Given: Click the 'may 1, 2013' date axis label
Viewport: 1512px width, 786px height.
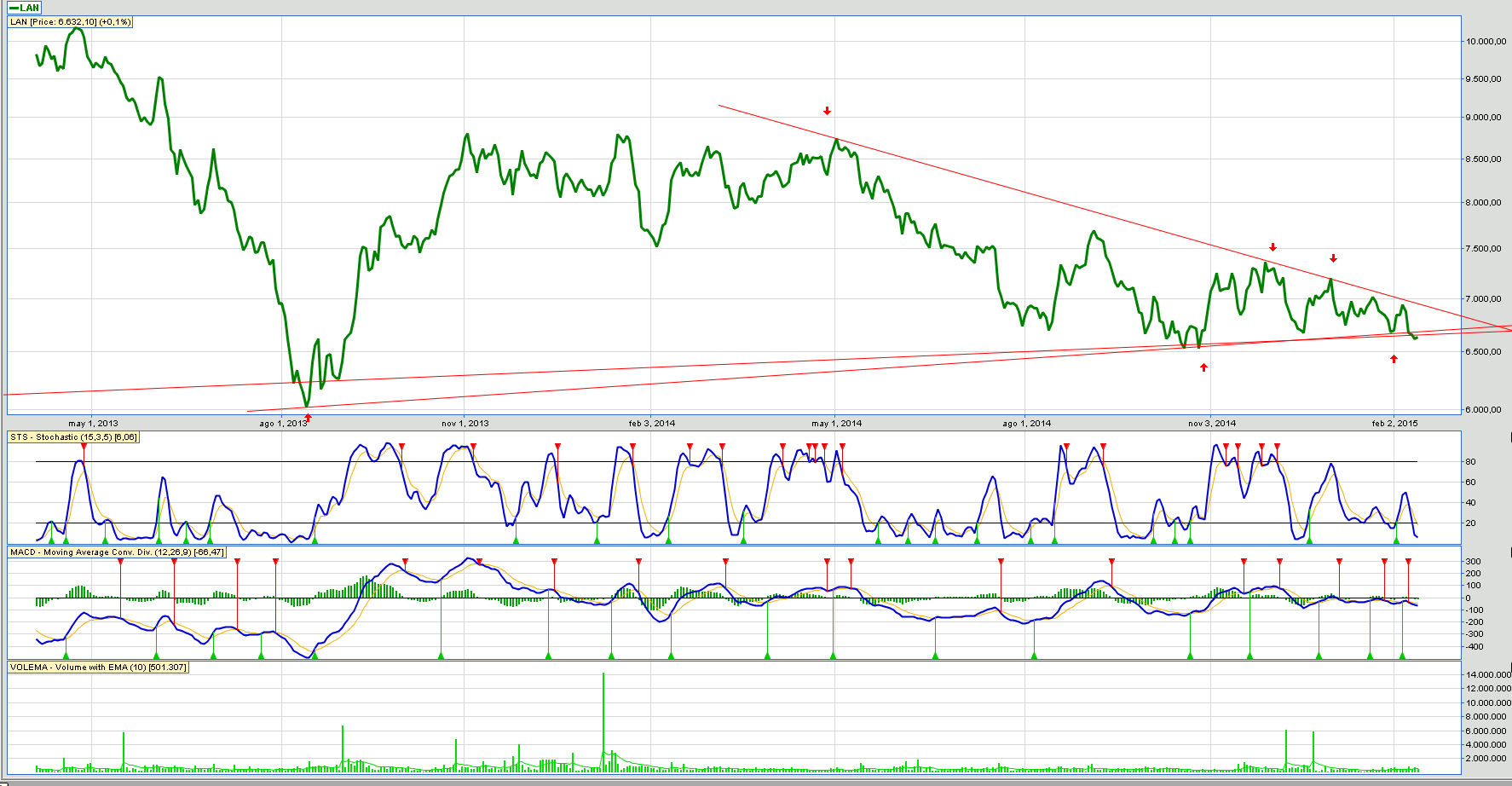Looking at the screenshot, I should [93, 424].
